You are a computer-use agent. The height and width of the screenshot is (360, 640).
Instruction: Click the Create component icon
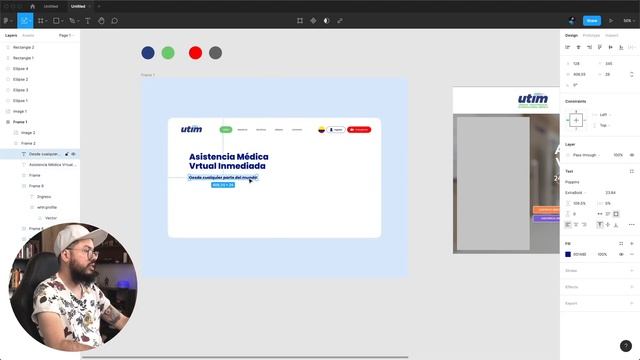313,20
